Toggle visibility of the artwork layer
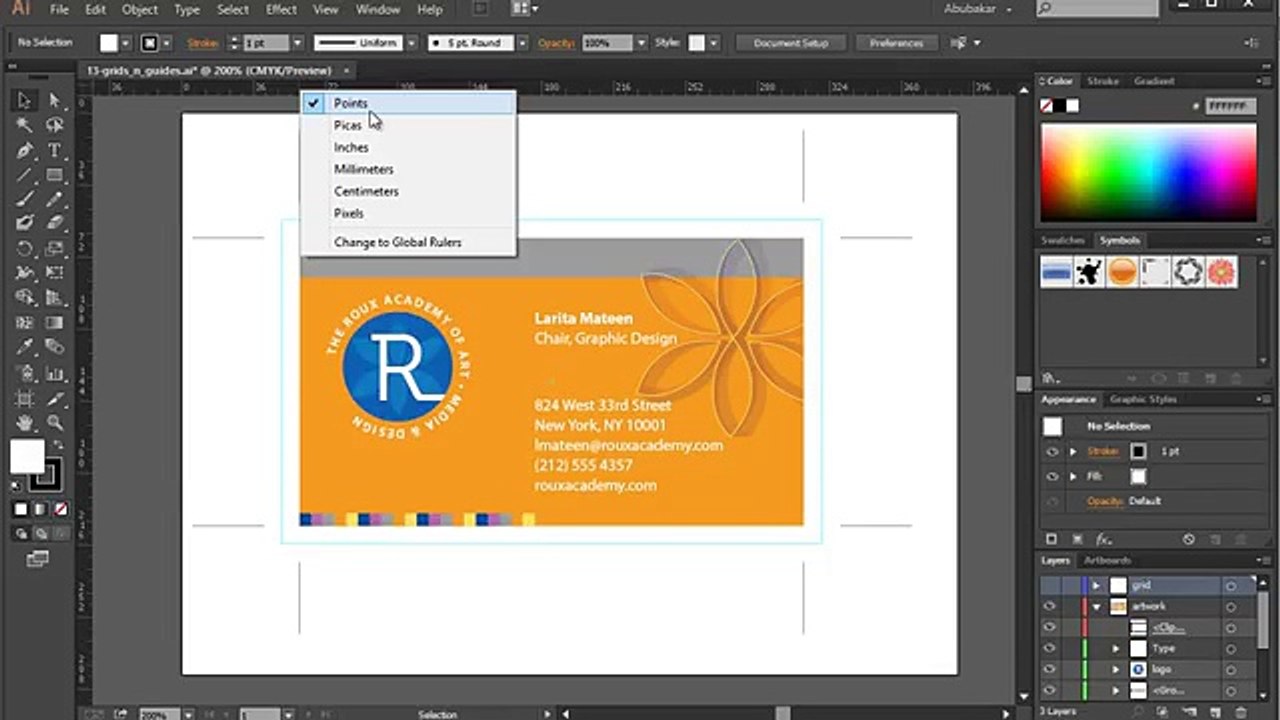 pyautogui.click(x=1049, y=606)
